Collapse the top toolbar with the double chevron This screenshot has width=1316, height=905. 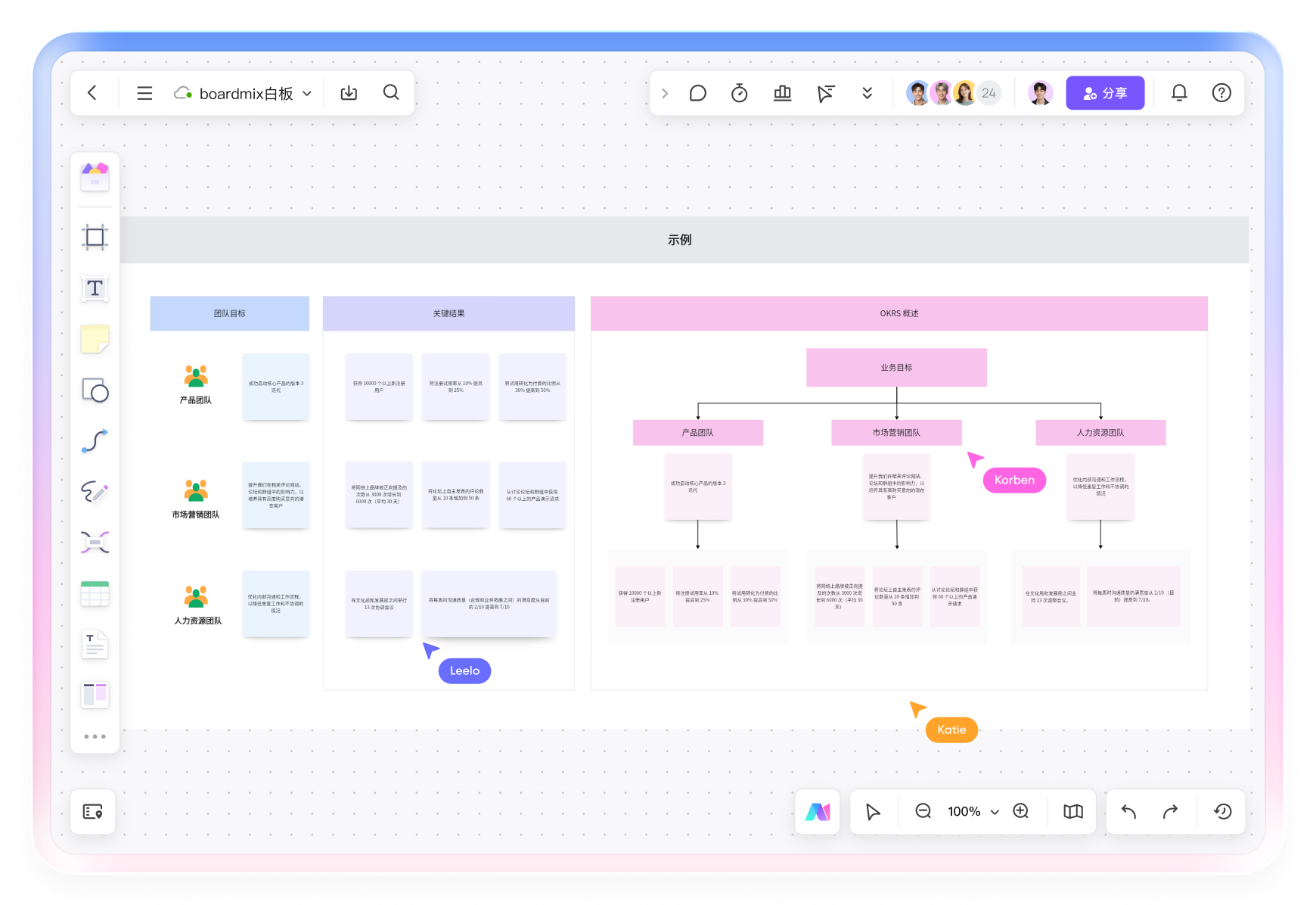pos(868,92)
